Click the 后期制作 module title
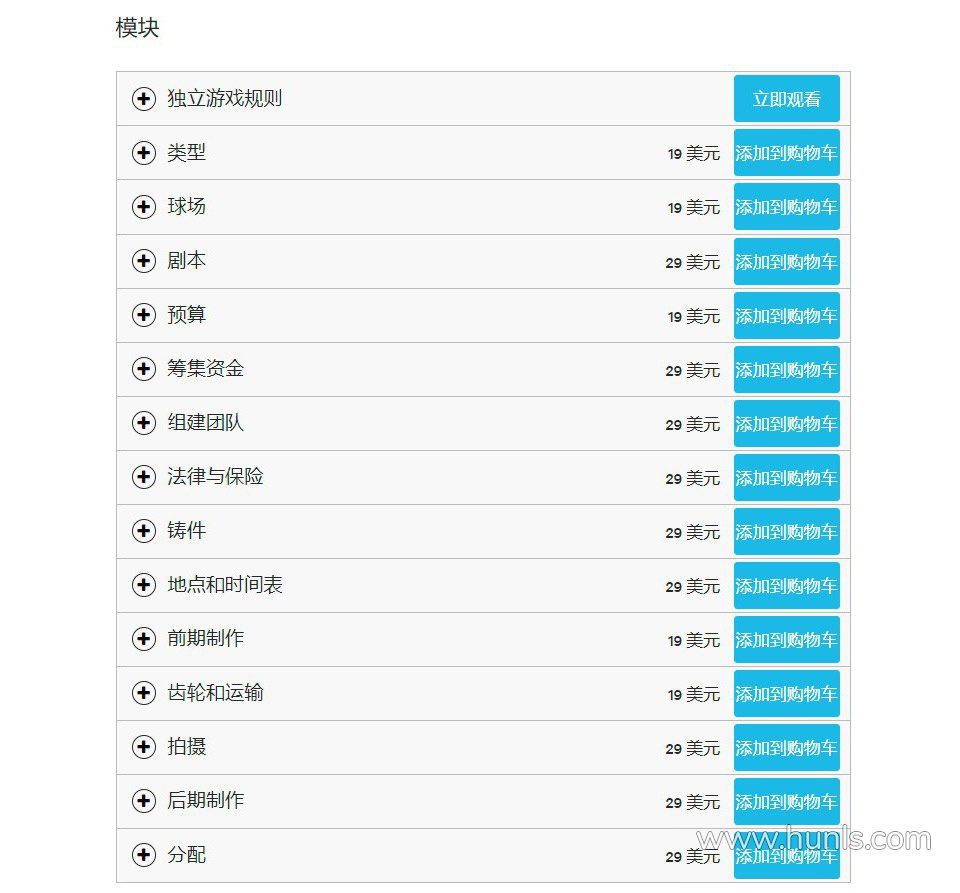Screen dimensions: 960x893 205,801
